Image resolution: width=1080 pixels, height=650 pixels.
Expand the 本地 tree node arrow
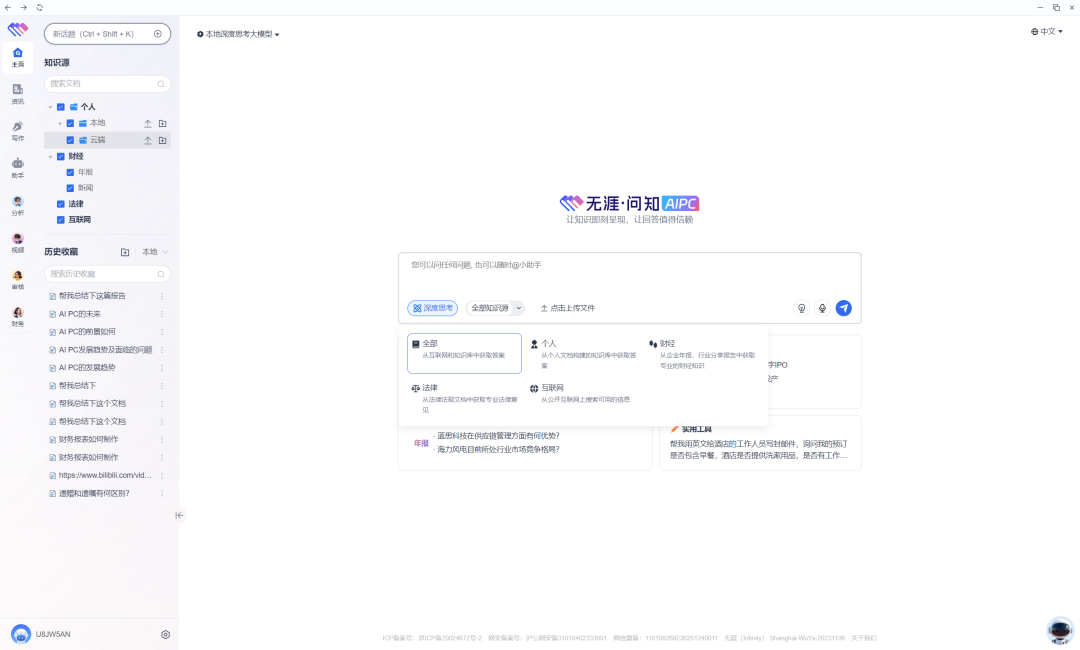point(60,123)
